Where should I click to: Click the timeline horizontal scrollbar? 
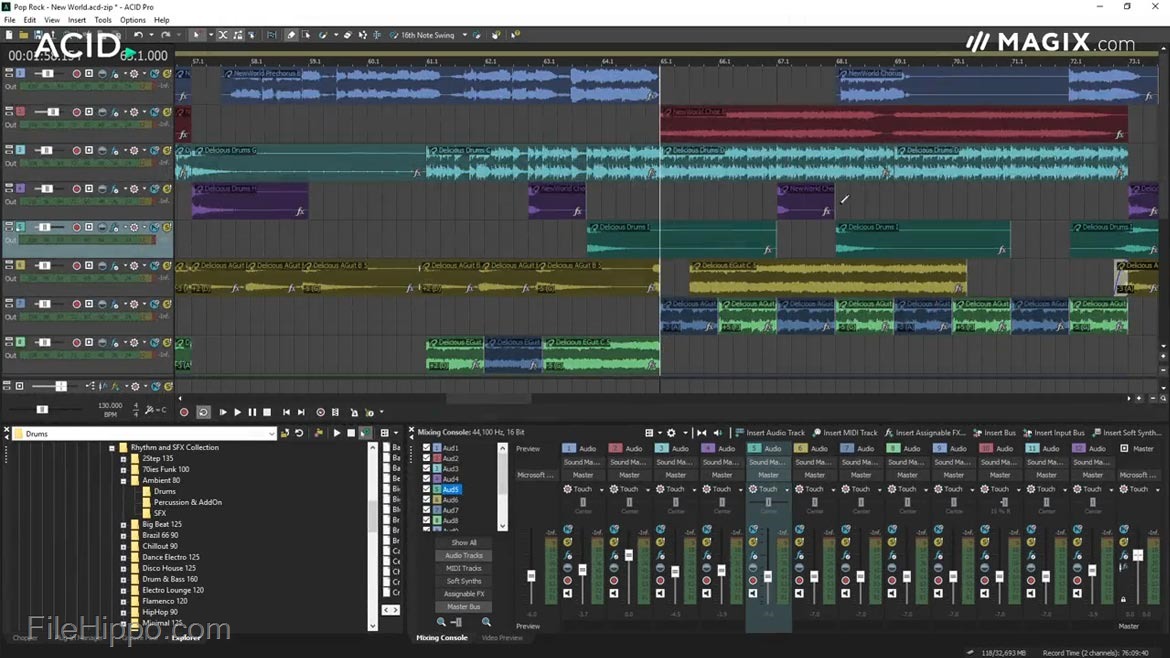[x=490, y=396]
